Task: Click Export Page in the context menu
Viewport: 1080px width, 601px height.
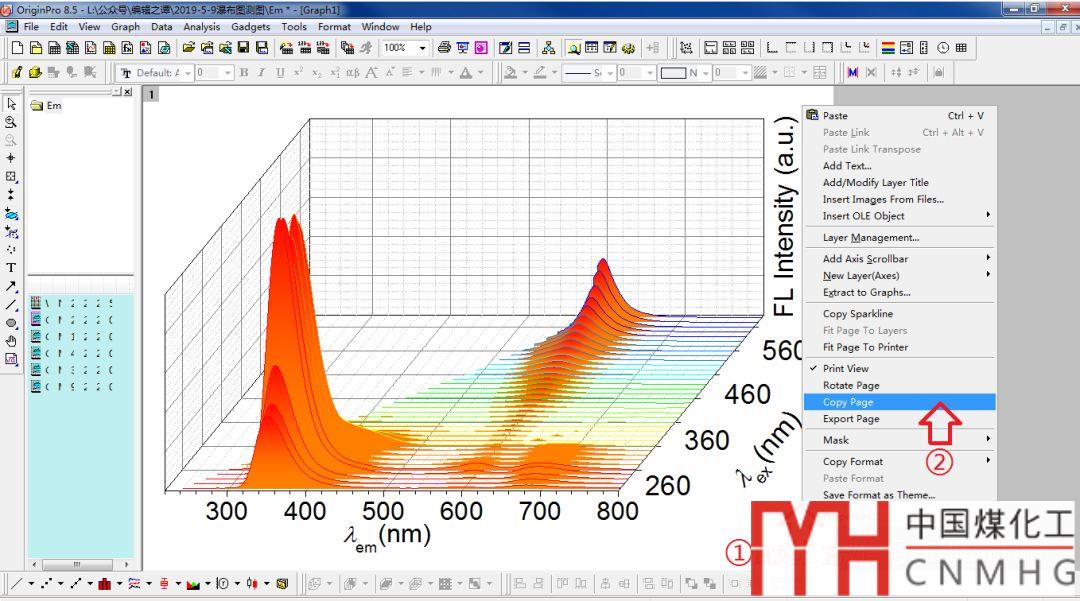Action: coord(851,419)
